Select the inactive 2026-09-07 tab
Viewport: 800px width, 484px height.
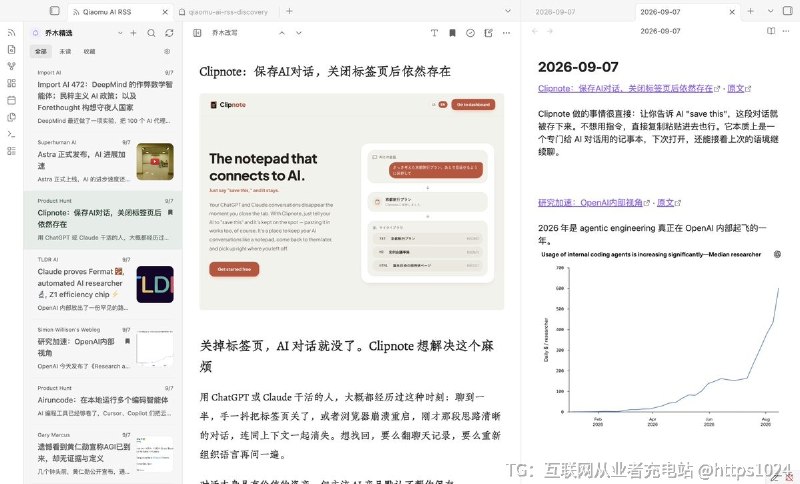(555, 12)
